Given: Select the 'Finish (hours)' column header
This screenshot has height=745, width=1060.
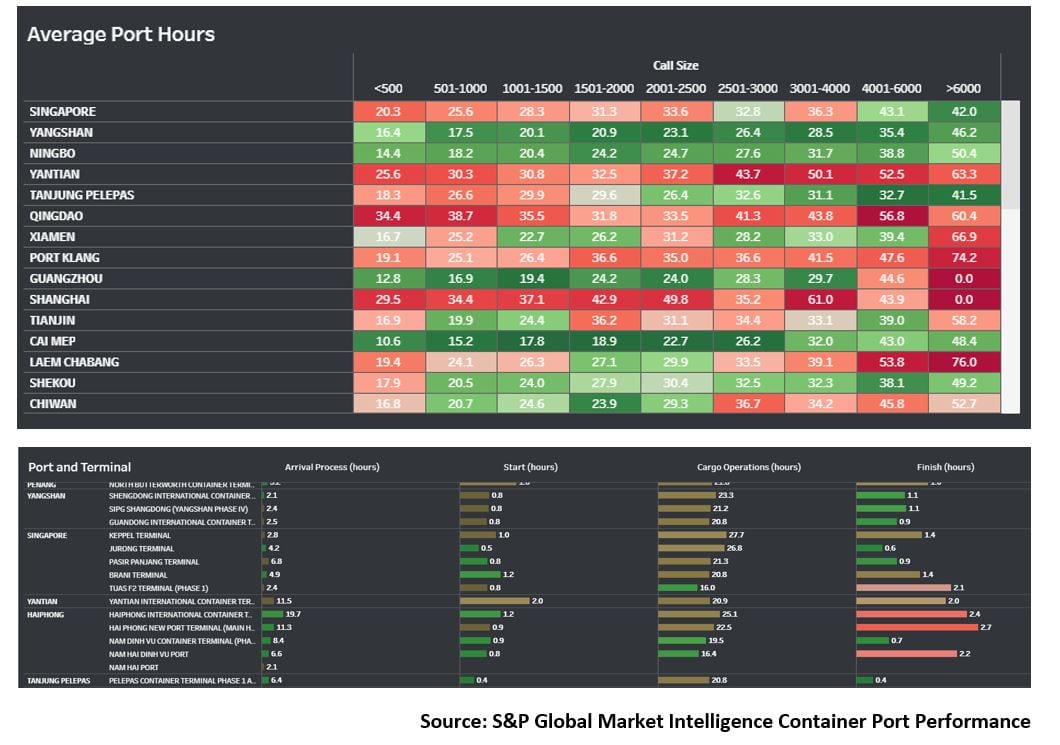Looking at the screenshot, I should click(945, 467).
